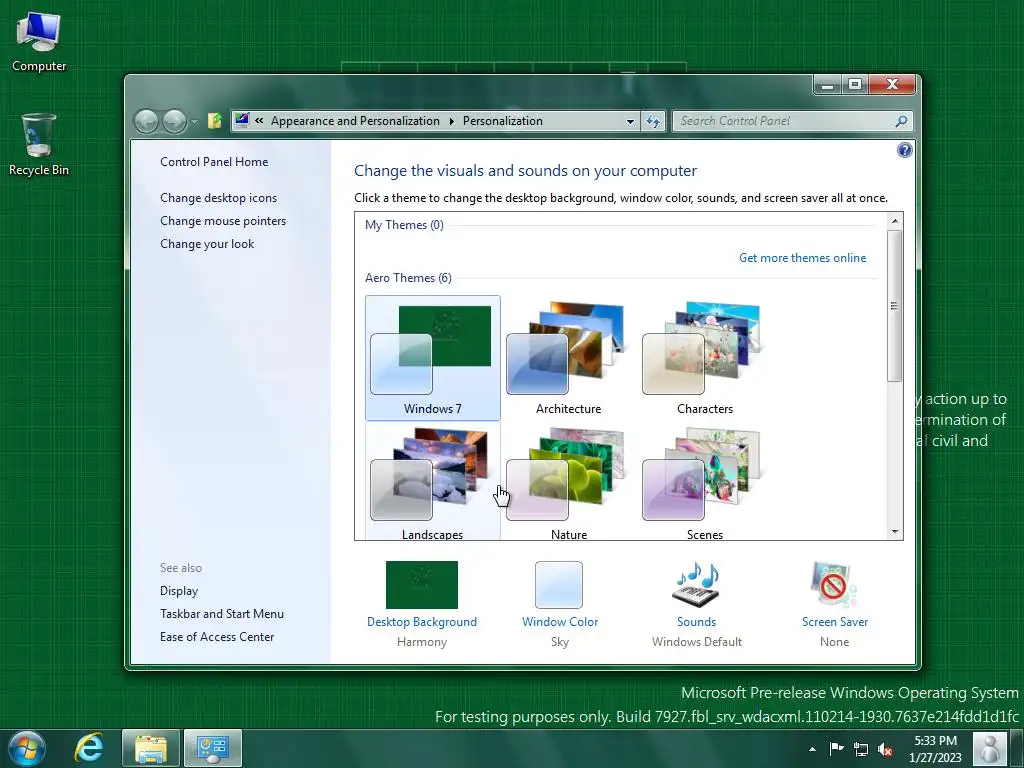Click the control panel icon in address bar
The height and width of the screenshot is (768, 1024).
(x=242, y=120)
